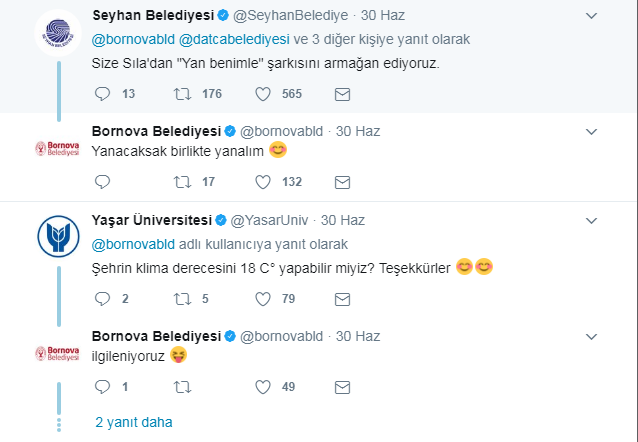The height and width of the screenshot is (442, 638).
Task: Like the "Yanacaksak birlikte yanalım" tweet
Action: pos(263,182)
